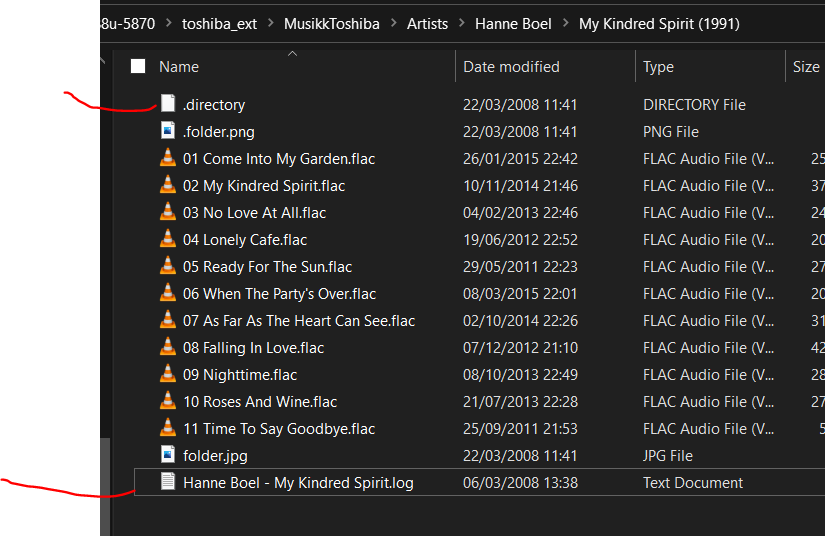Go to My Kindred Spirit (1991) breadcrumb
825x536 pixels.
pos(659,23)
